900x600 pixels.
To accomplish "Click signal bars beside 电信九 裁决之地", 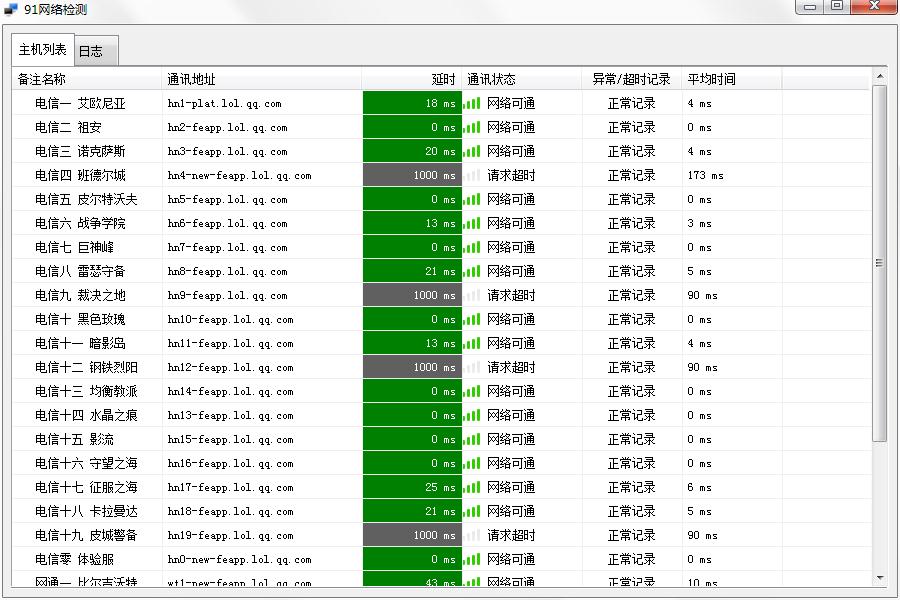I will point(473,295).
